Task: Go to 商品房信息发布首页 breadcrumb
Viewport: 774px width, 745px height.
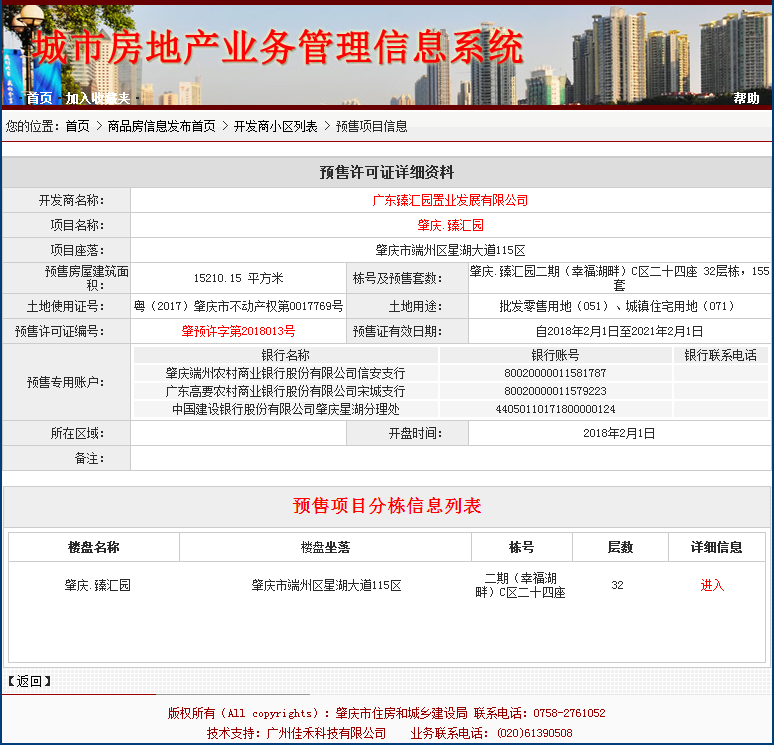Action: point(161,126)
